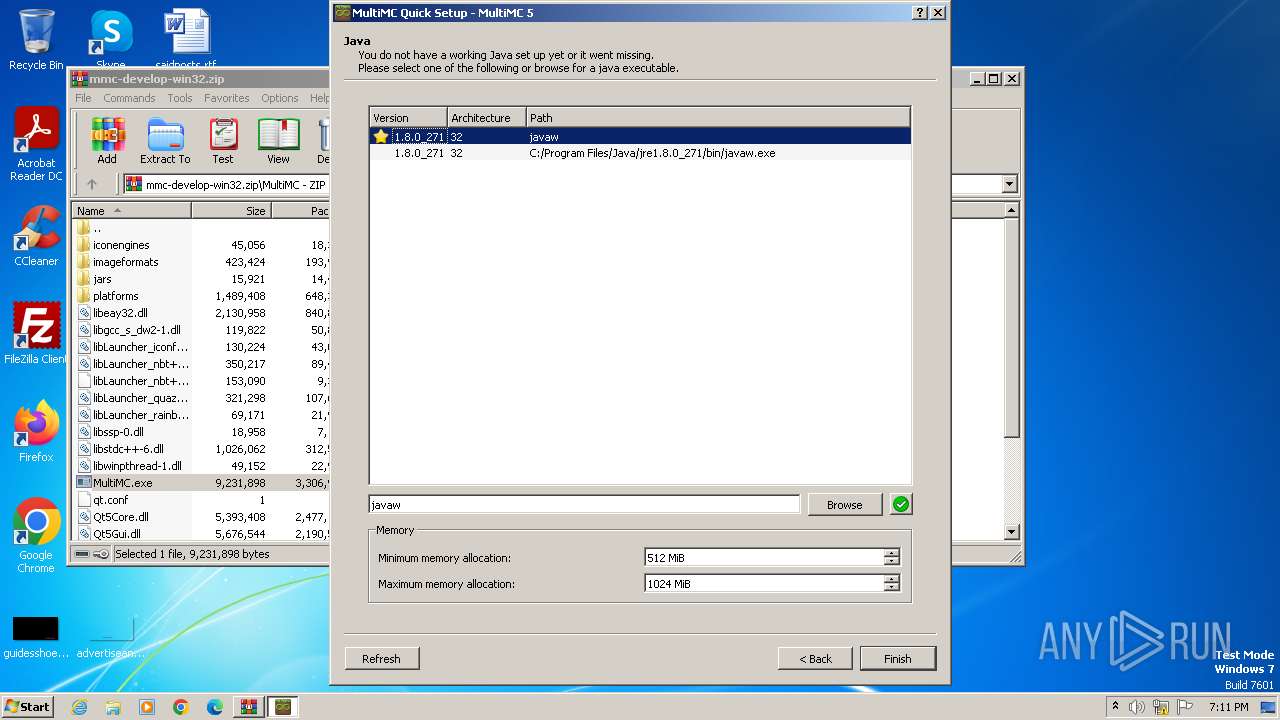
Task: Select the C:/Program Files/Java javaw.exe entry
Action: click(640, 153)
